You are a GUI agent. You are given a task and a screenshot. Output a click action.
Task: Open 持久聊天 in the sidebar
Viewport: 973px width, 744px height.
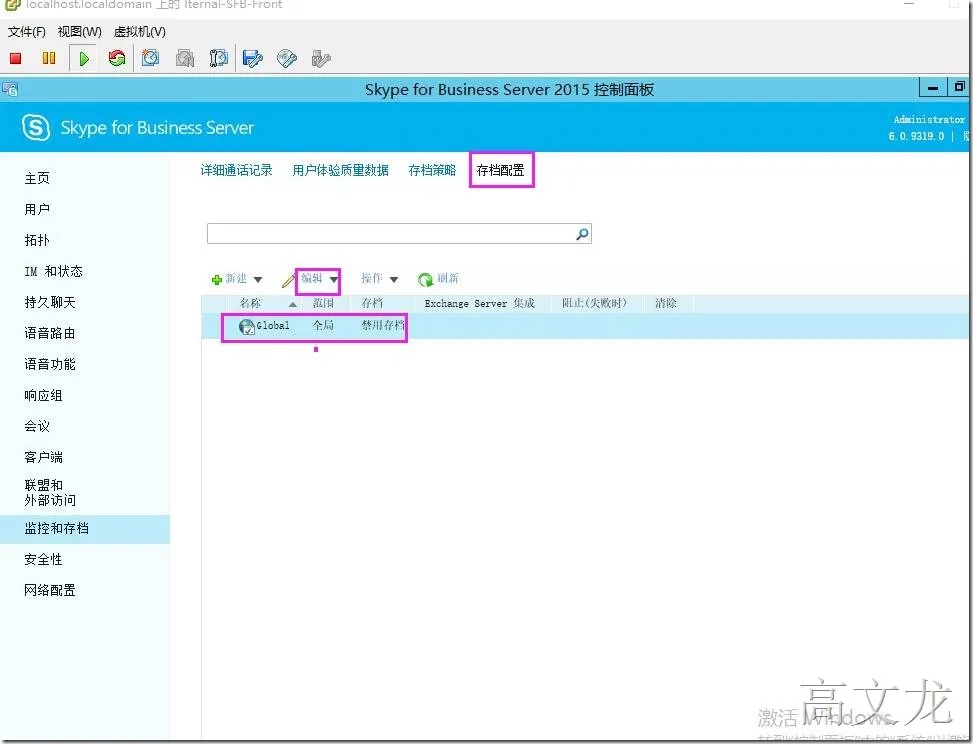50,303
